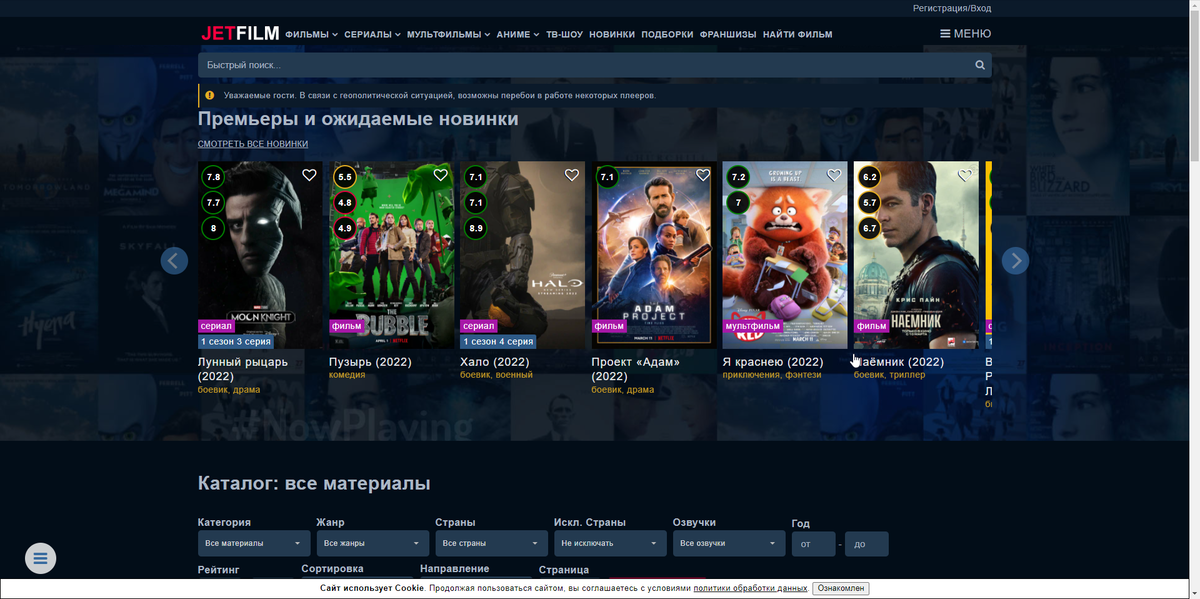Screen dimensions: 1200x599
Task: Open НАЙТИ ФИЛЬМ page
Action: (x=797, y=34)
